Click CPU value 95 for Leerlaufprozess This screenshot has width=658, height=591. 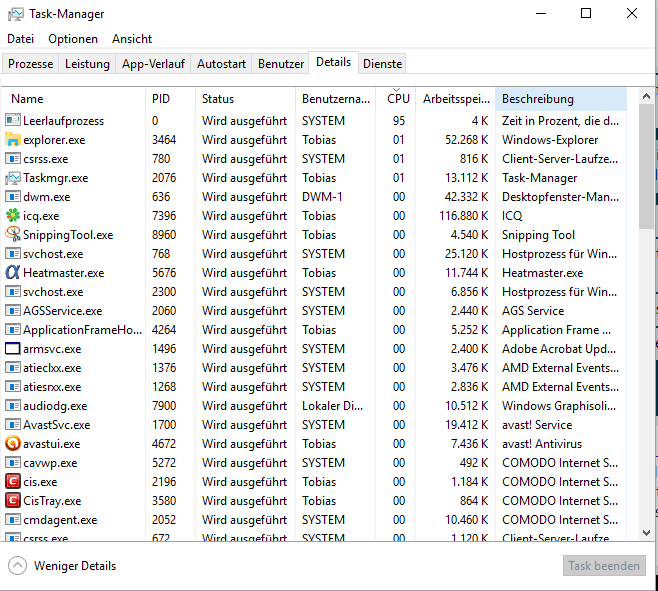(x=399, y=120)
